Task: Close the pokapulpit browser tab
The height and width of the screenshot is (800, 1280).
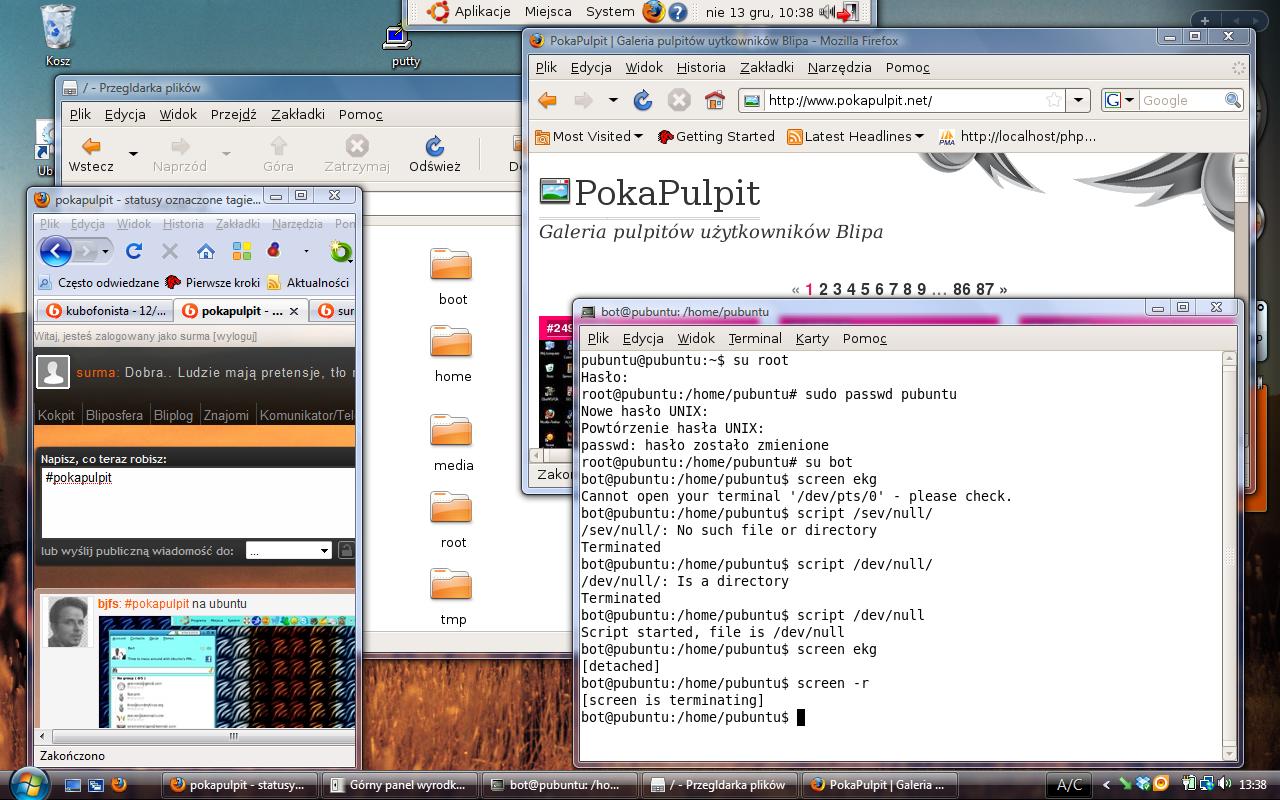Action: pos(294,311)
